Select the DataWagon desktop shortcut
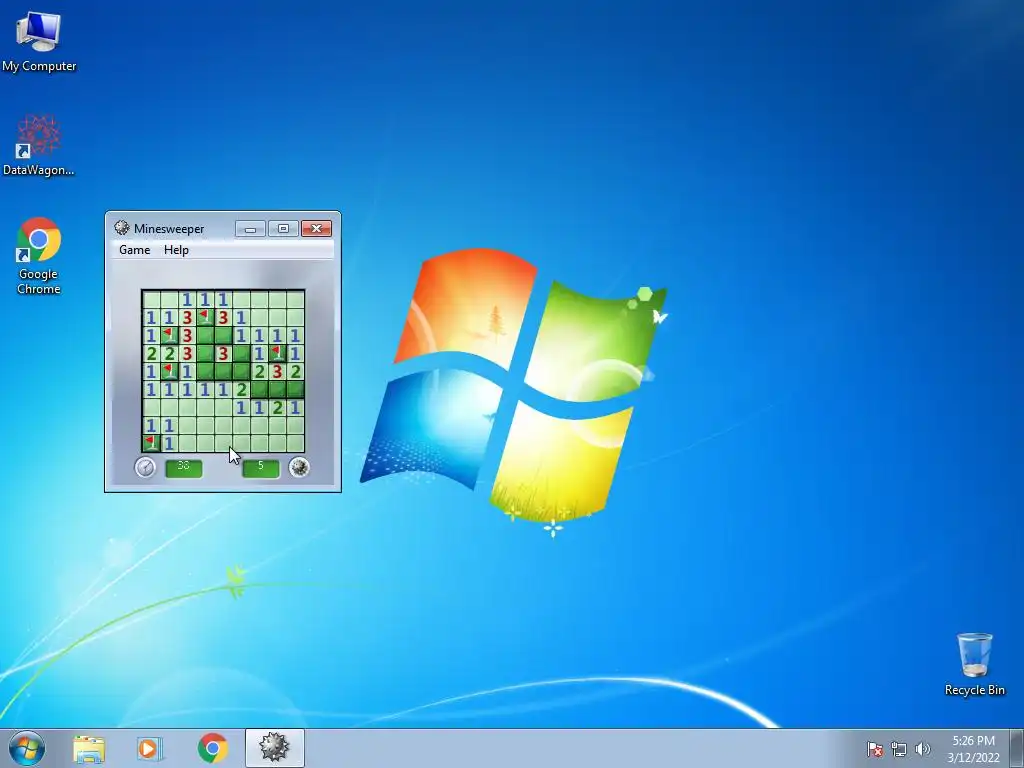This screenshot has height=768, width=1024. click(39, 145)
